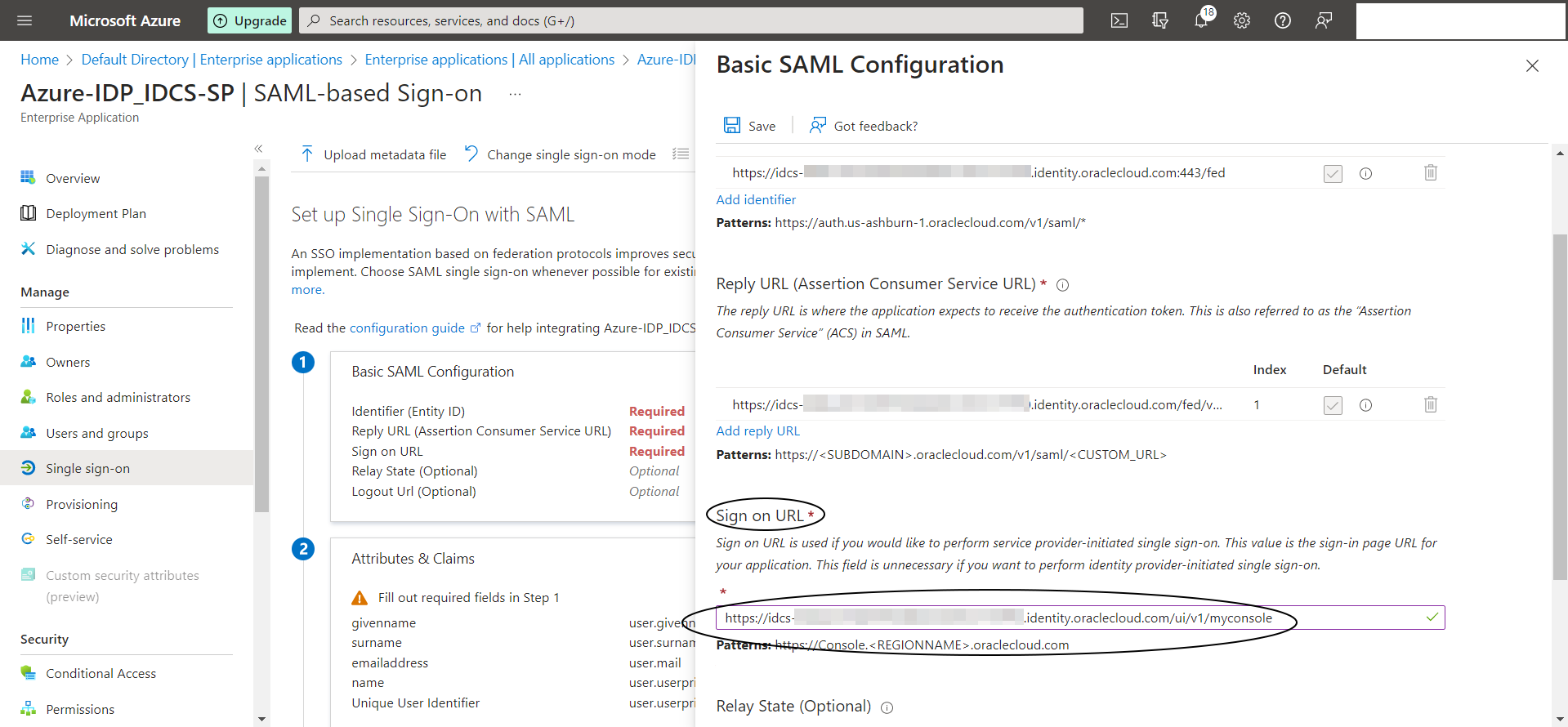Close the Basic SAML Configuration panel
Image resolution: width=1568 pixels, height=727 pixels.
click(1532, 65)
